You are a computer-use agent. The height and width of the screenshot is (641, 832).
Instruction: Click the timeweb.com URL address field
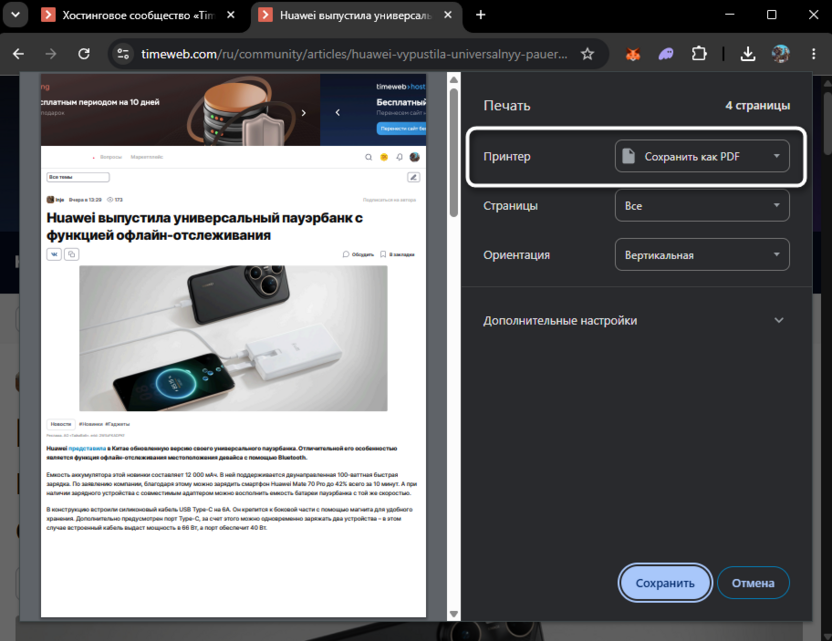(354, 54)
